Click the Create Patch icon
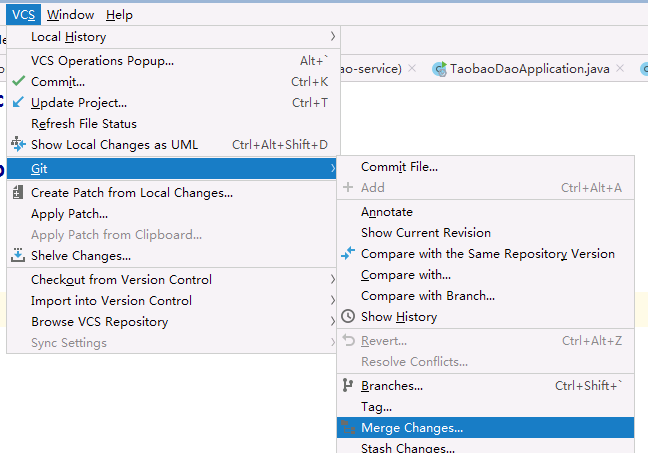 (x=17, y=192)
